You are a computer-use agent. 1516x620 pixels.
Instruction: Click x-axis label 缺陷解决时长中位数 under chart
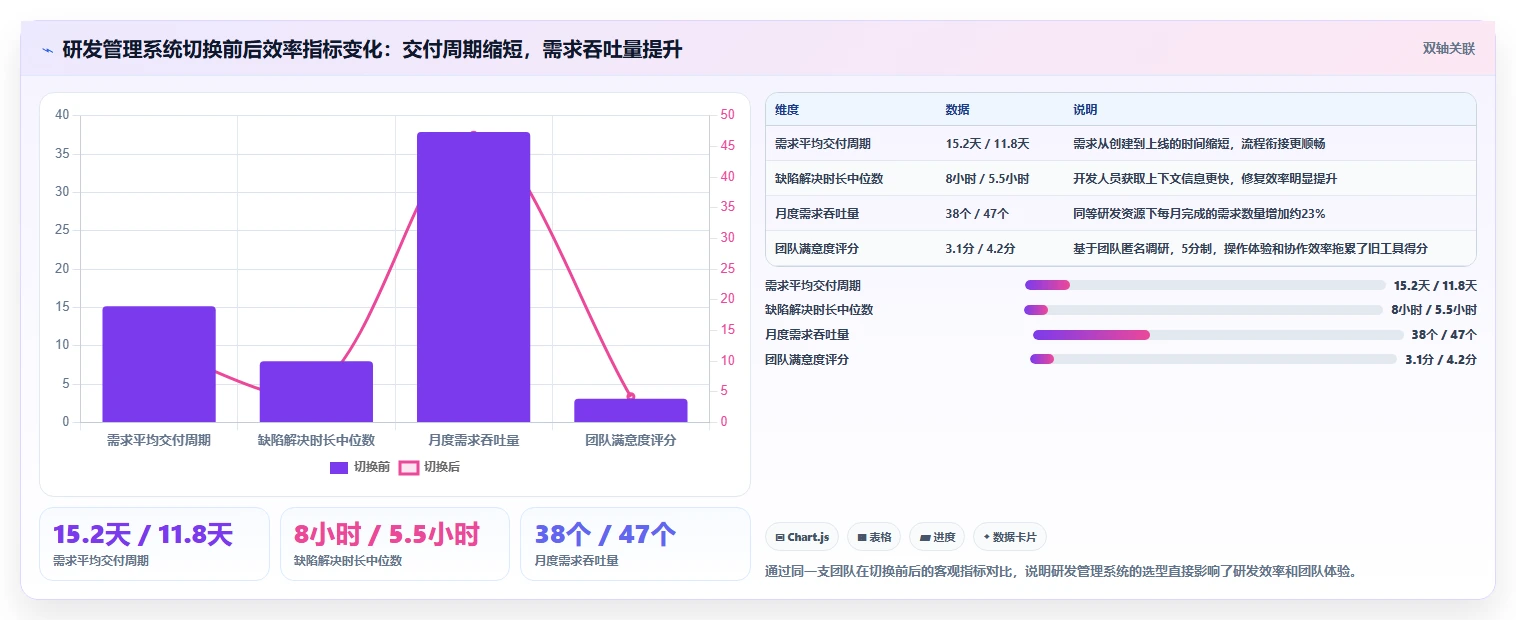coord(316,440)
